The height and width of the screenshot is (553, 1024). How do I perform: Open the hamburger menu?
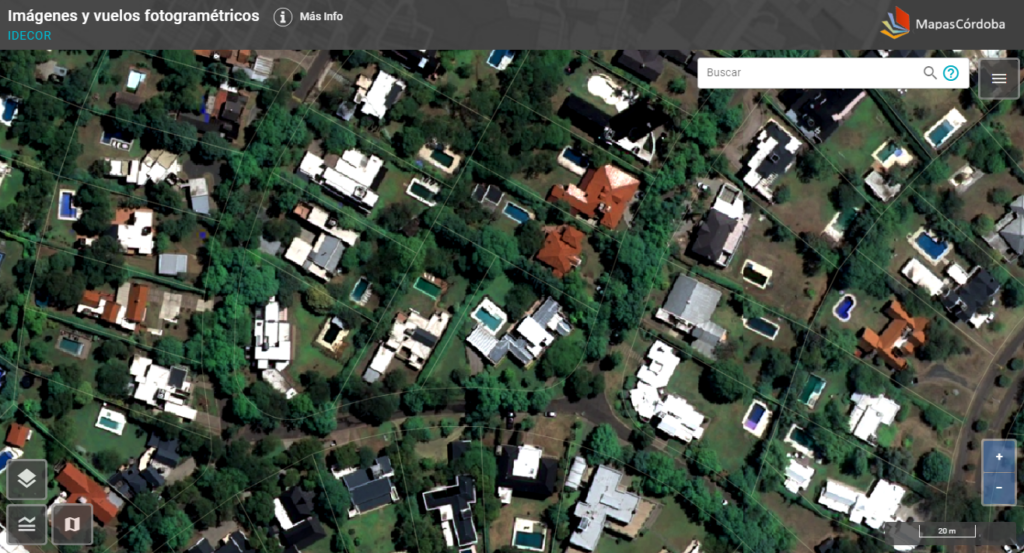pyautogui.click(x=999, y=78)
